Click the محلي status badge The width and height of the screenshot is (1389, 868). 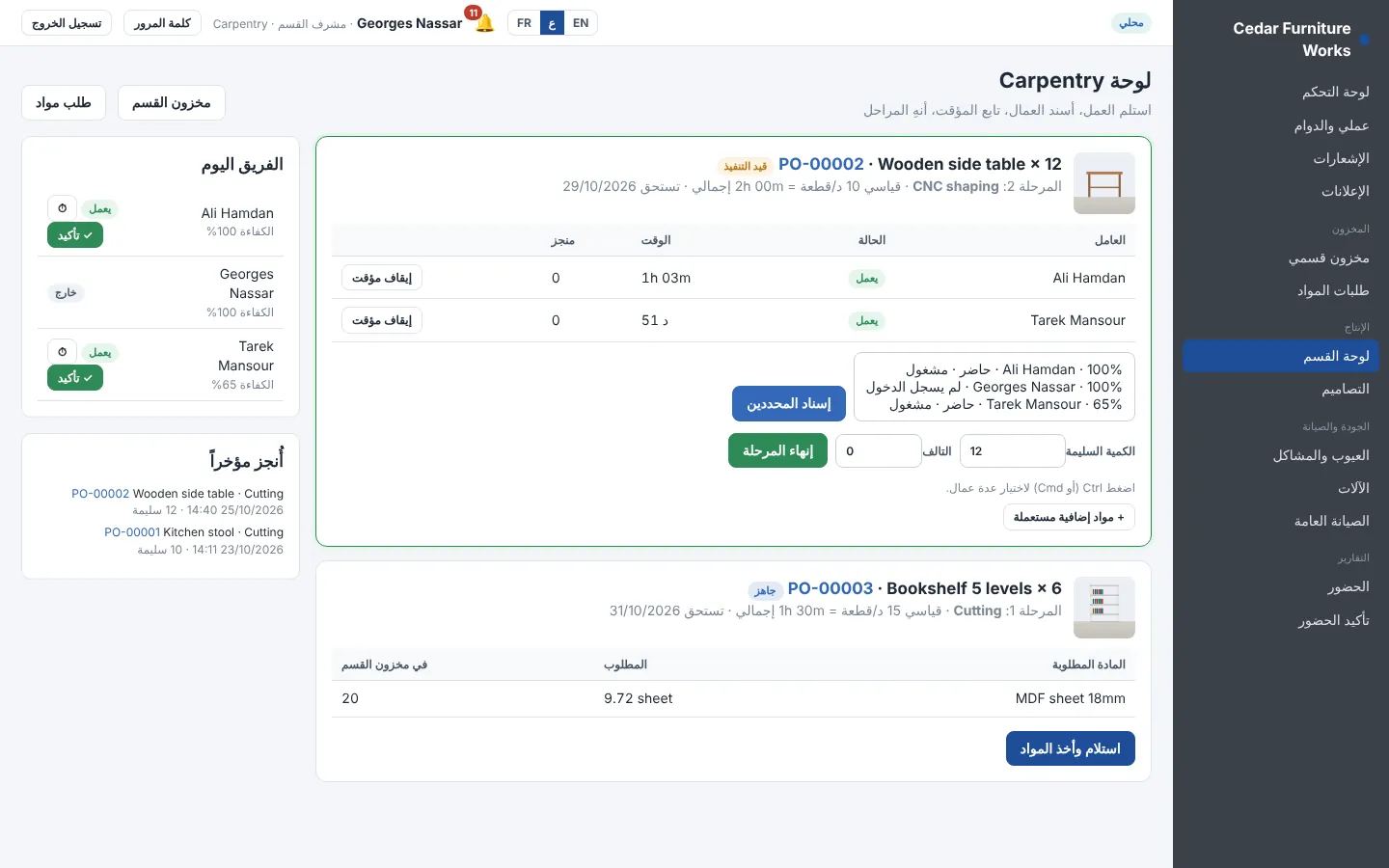[x=1131, y=23]
